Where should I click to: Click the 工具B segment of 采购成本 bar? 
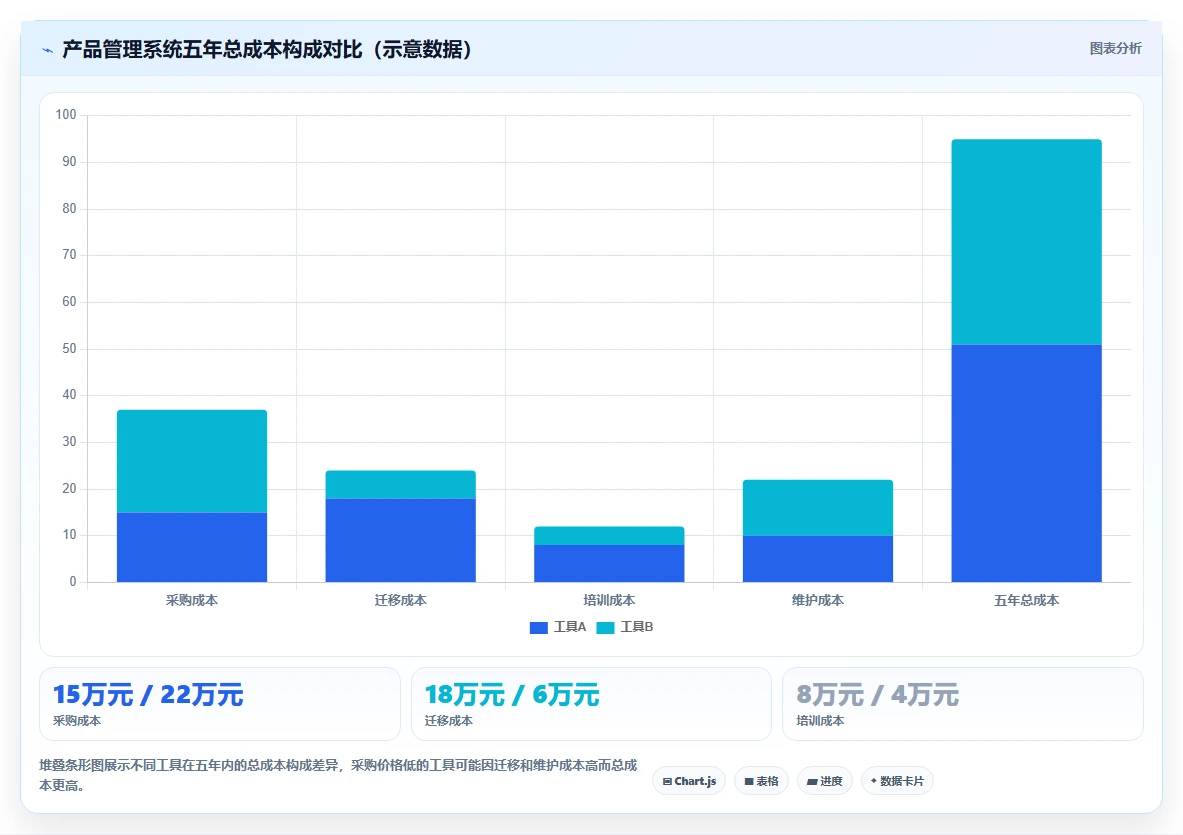[192, 462]
